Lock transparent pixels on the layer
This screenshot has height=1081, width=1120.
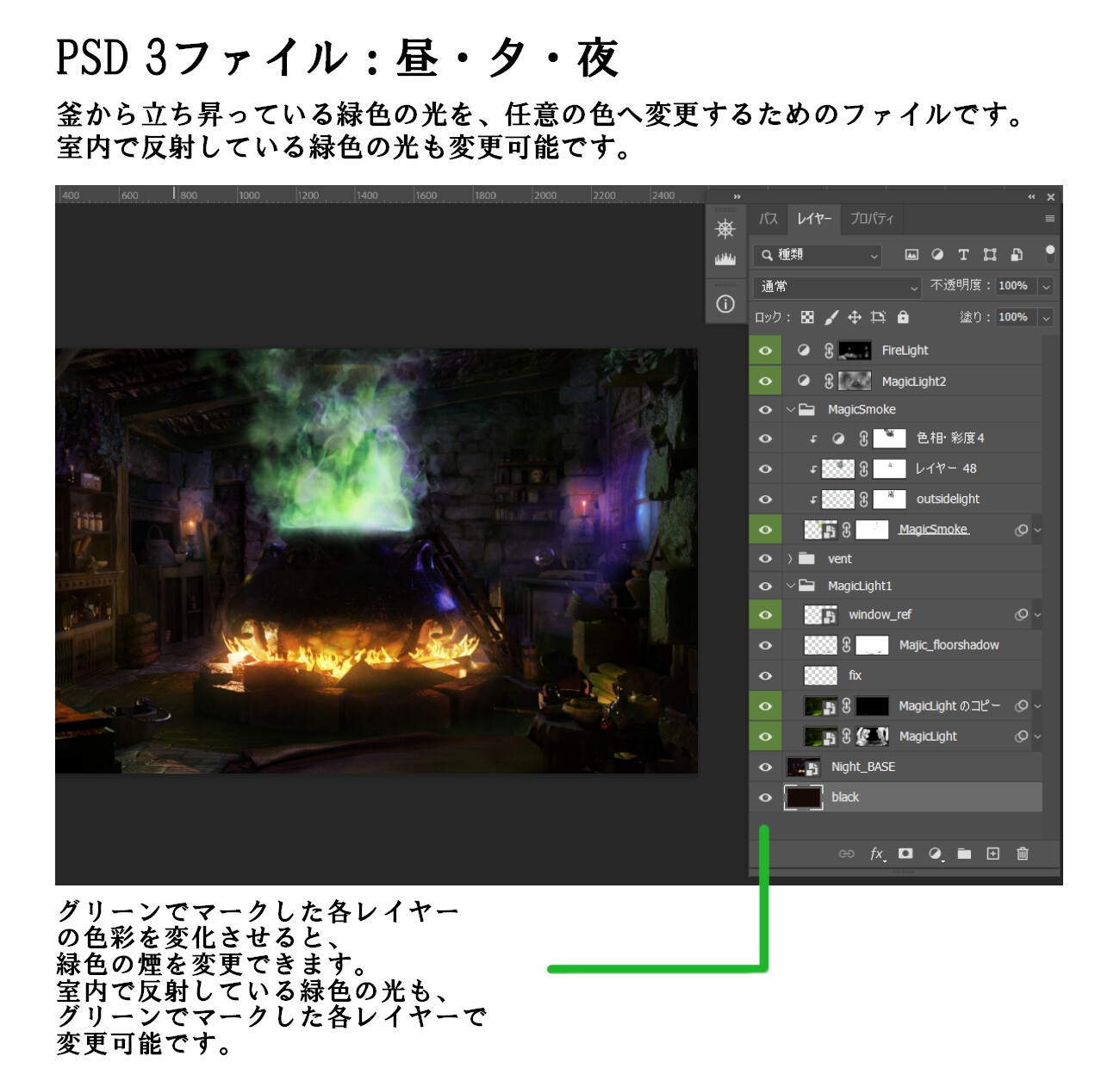click(806, 317)
